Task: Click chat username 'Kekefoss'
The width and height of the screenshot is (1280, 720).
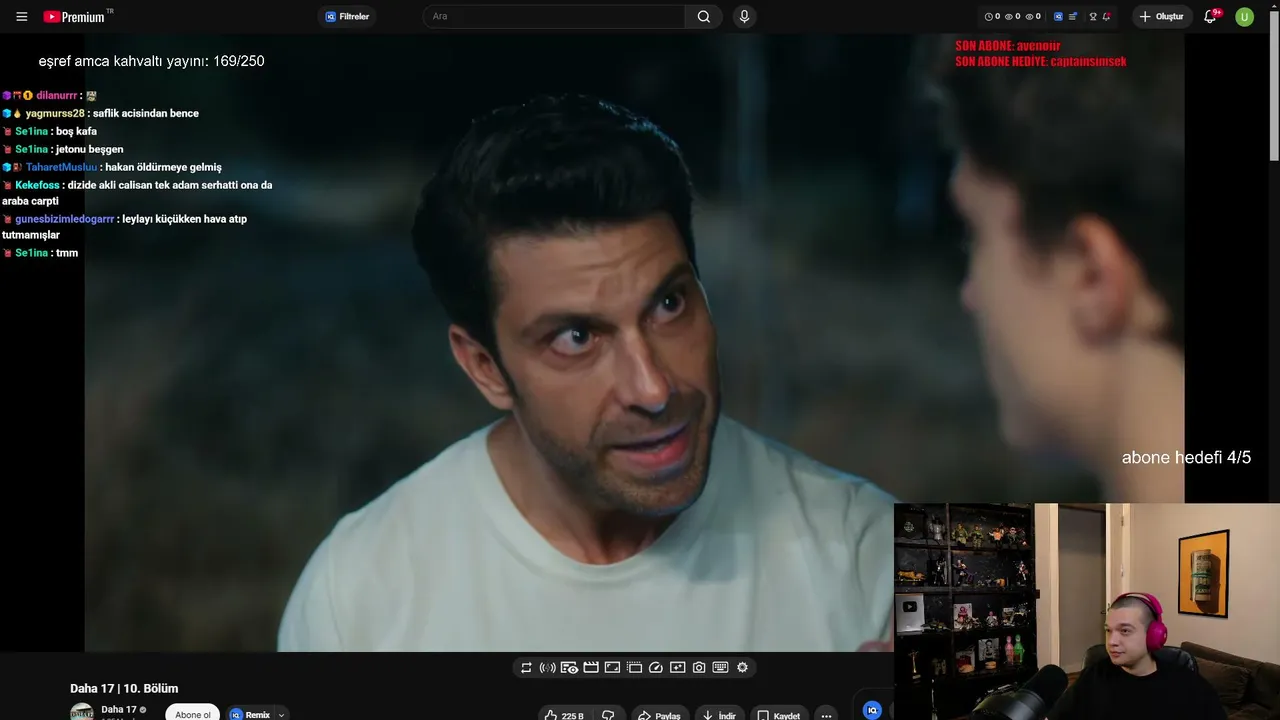Action: [x=37, y=185]
